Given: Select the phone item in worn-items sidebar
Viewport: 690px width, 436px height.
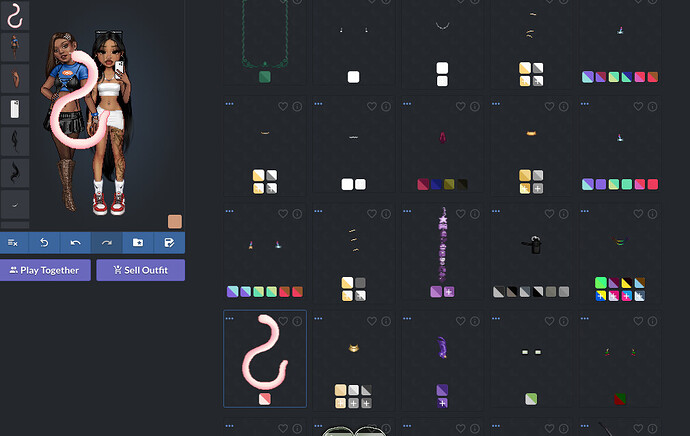Looking at the screenshot, I should tap(14, 110).
